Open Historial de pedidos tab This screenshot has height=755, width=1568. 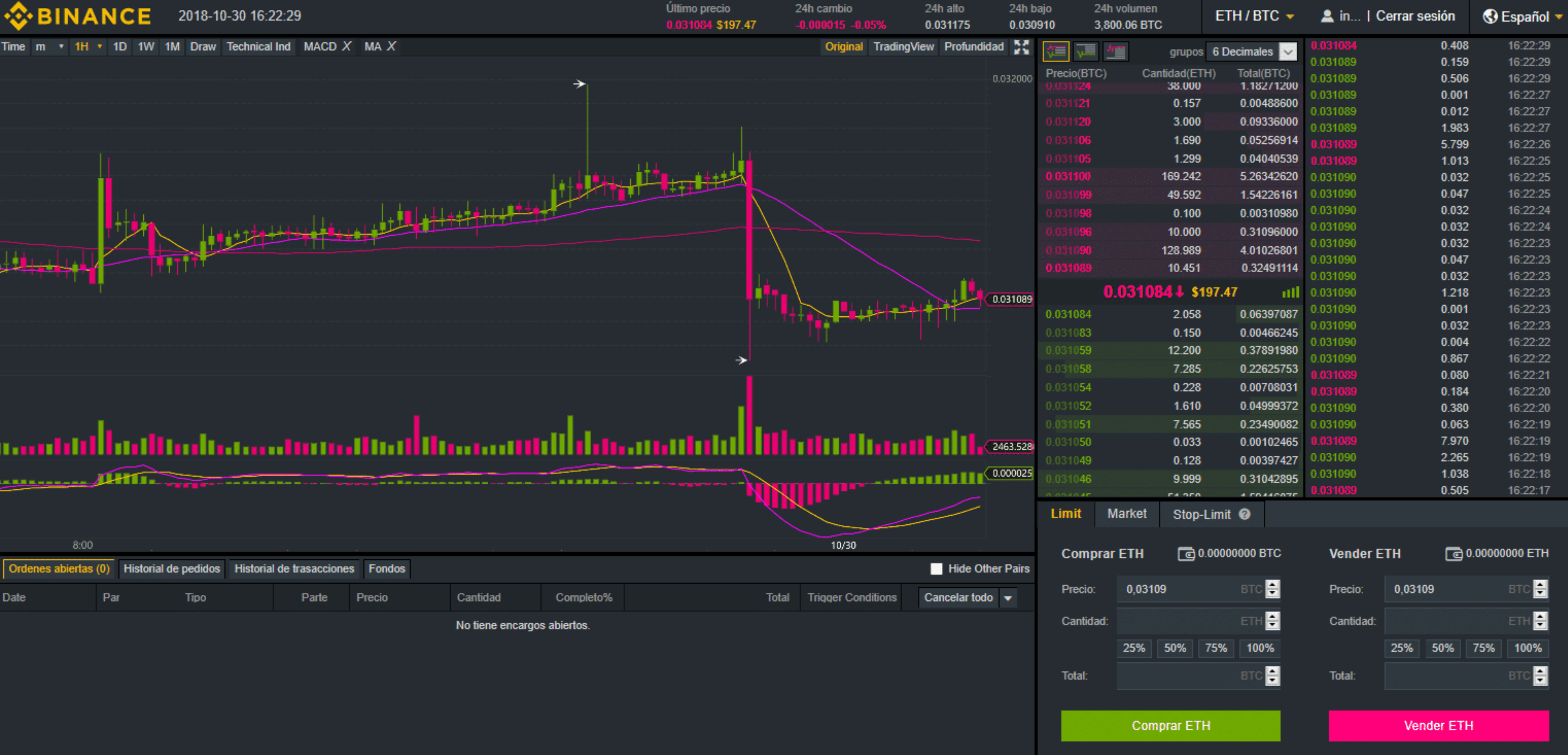172,569
